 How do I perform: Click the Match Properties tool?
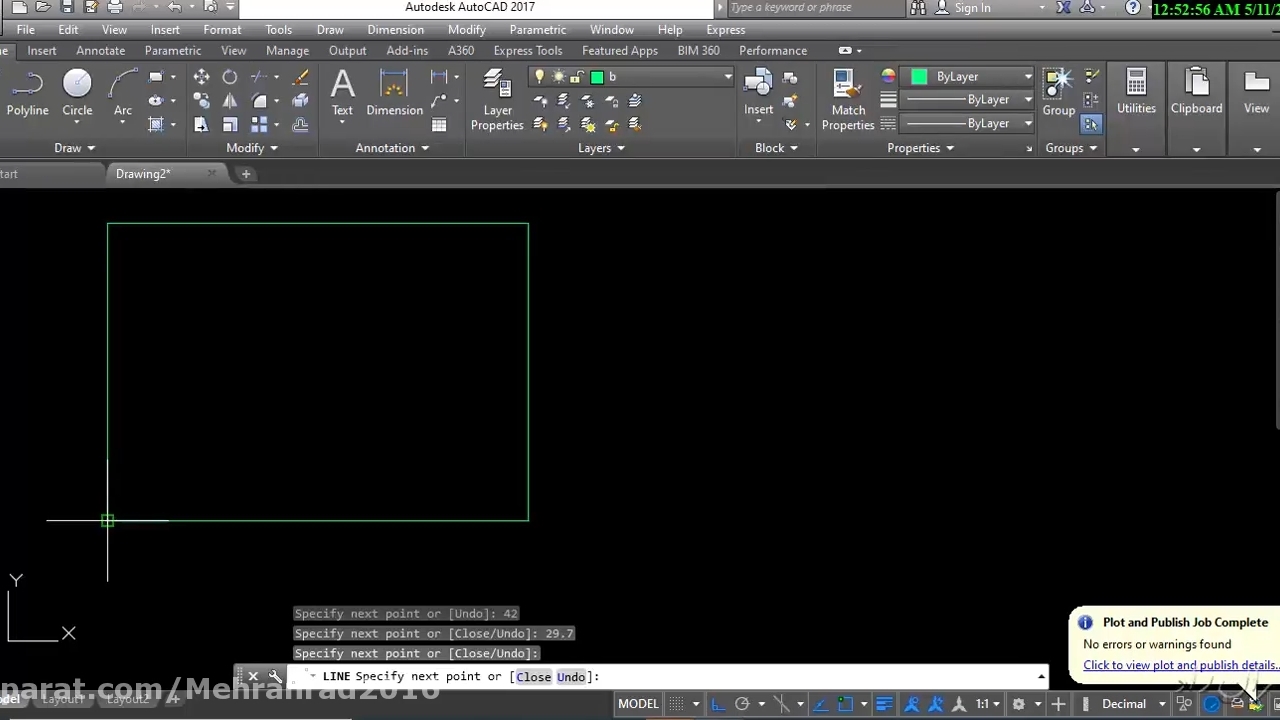coord(848,100)
